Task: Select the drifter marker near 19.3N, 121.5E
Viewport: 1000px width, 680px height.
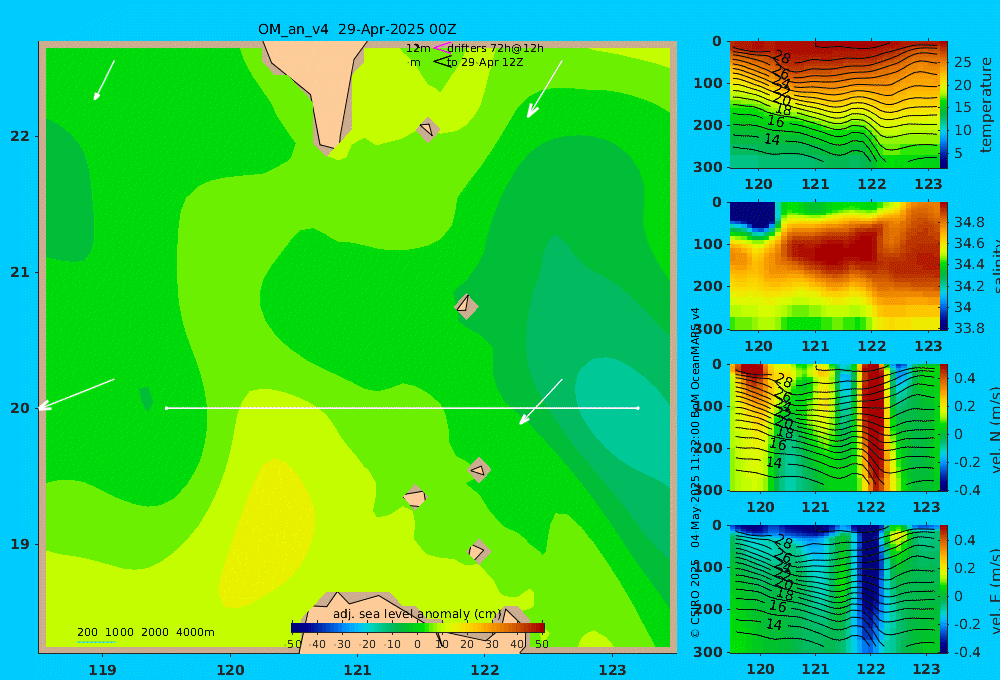Action: 415,497
